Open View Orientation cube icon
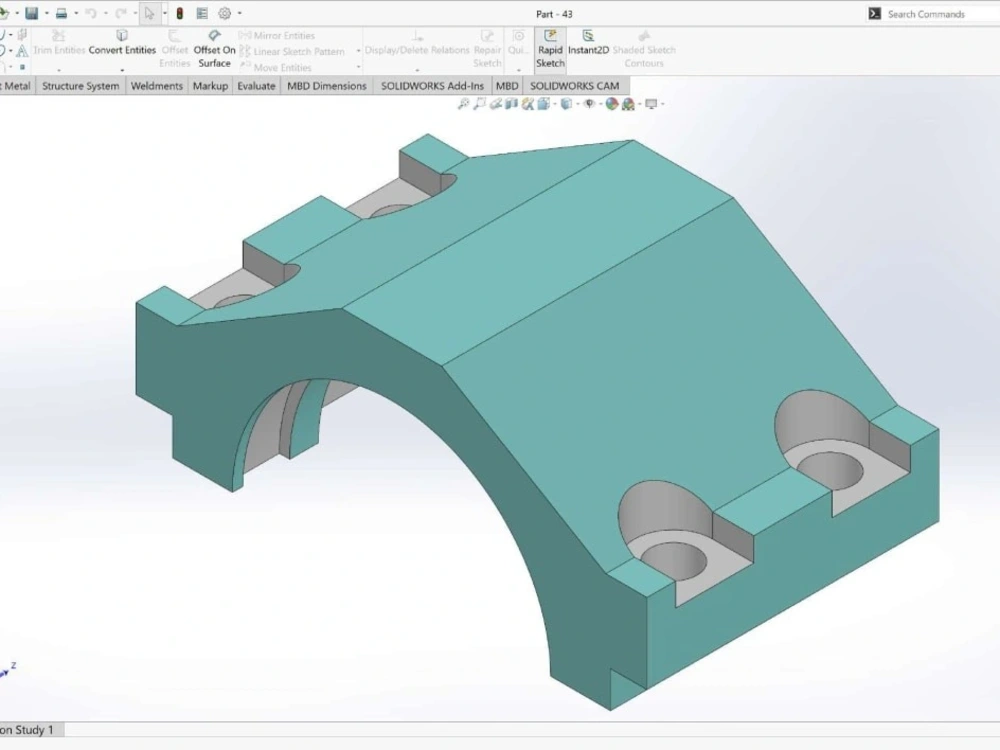Viewport: 1000px width, 750px height. 543,104
